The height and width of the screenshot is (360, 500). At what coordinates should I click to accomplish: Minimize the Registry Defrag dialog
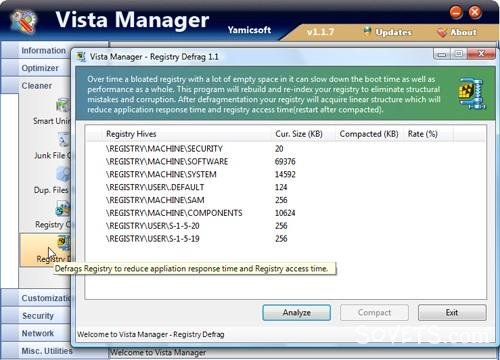pyautogui.click(x=442, y=54)
